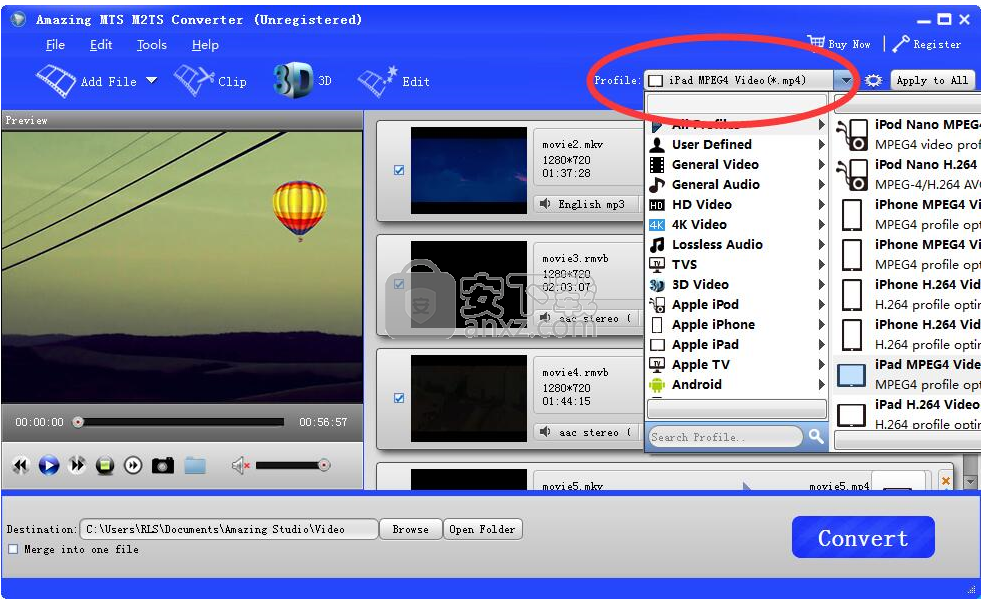Uncheck the movie2.mkv selection checkbox

click(x=398, y=171)
